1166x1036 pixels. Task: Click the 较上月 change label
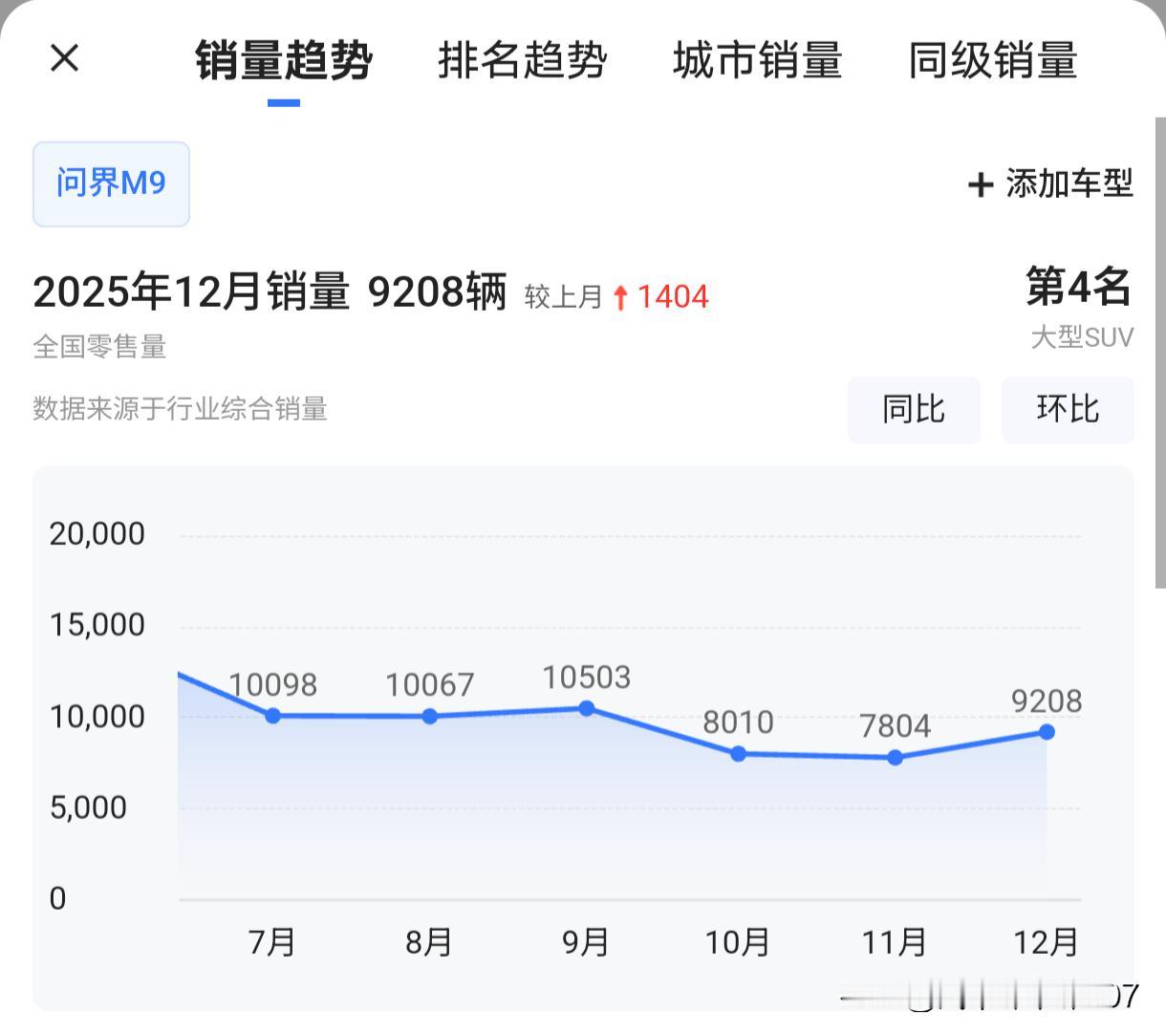[x=564, y=297]
